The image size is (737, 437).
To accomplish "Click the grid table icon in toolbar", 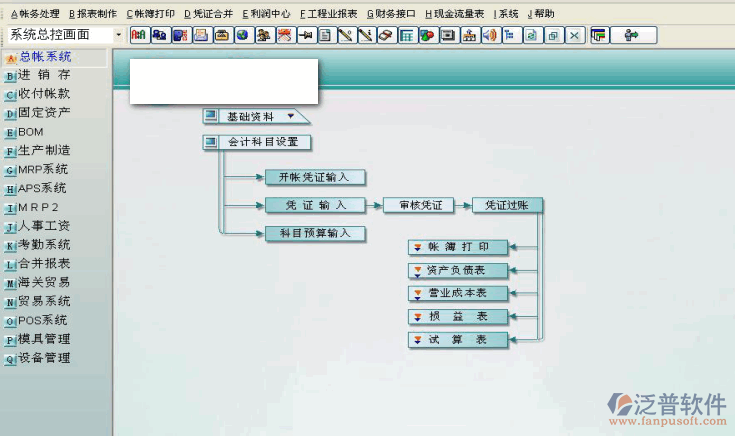I will 407,35.
